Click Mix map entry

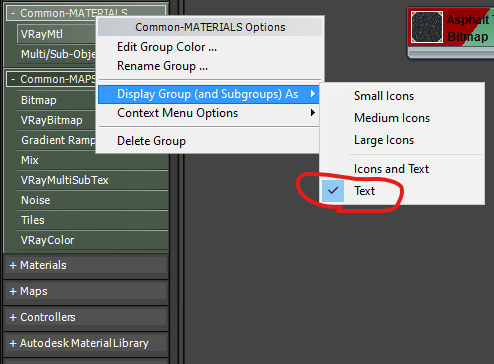tap(92, 160)
